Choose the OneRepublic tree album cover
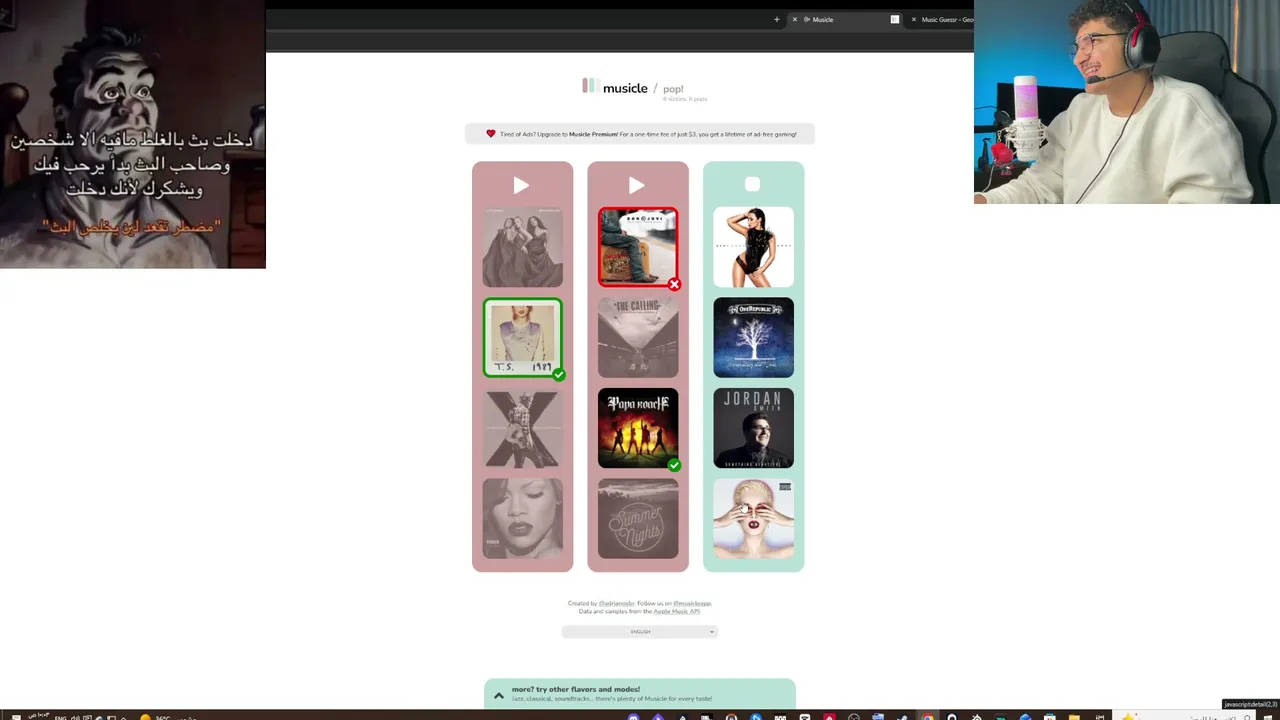 pyautogui.click(x=754, y=337)
